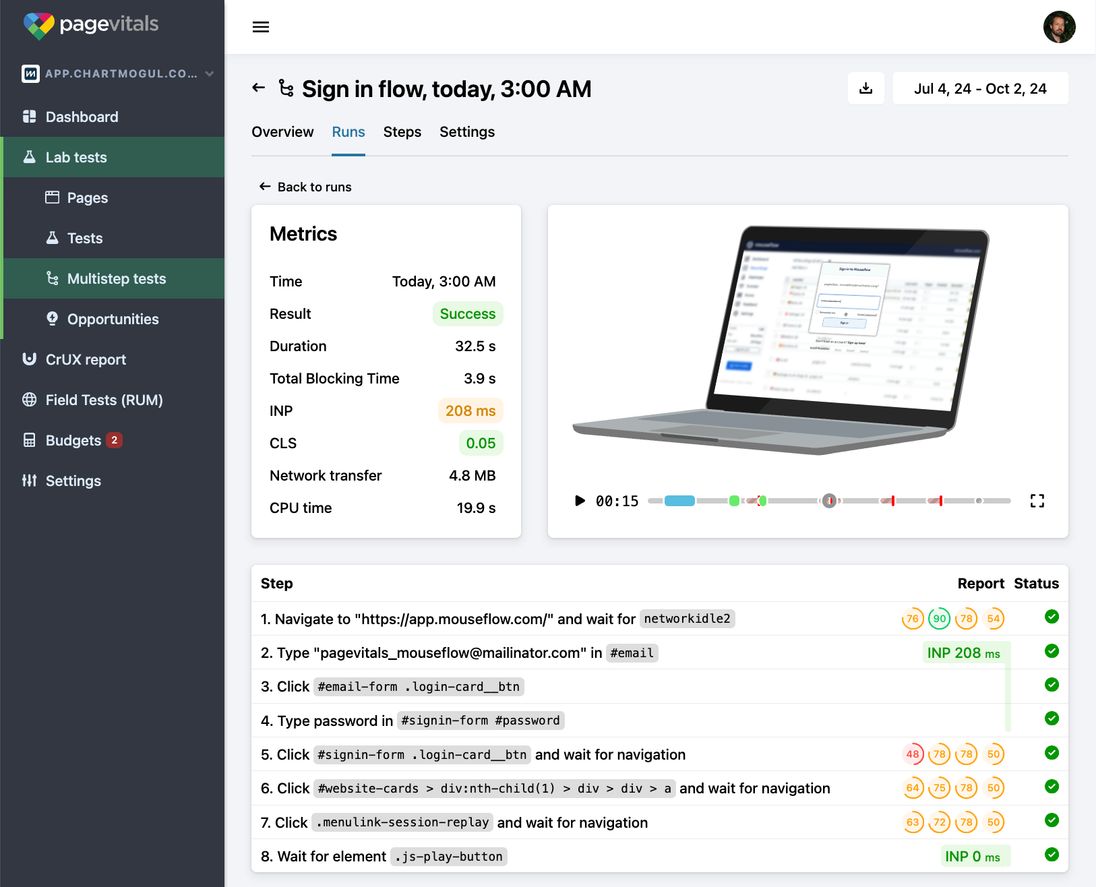
Task: Play the session recording video
Action: tap(580, 501)
